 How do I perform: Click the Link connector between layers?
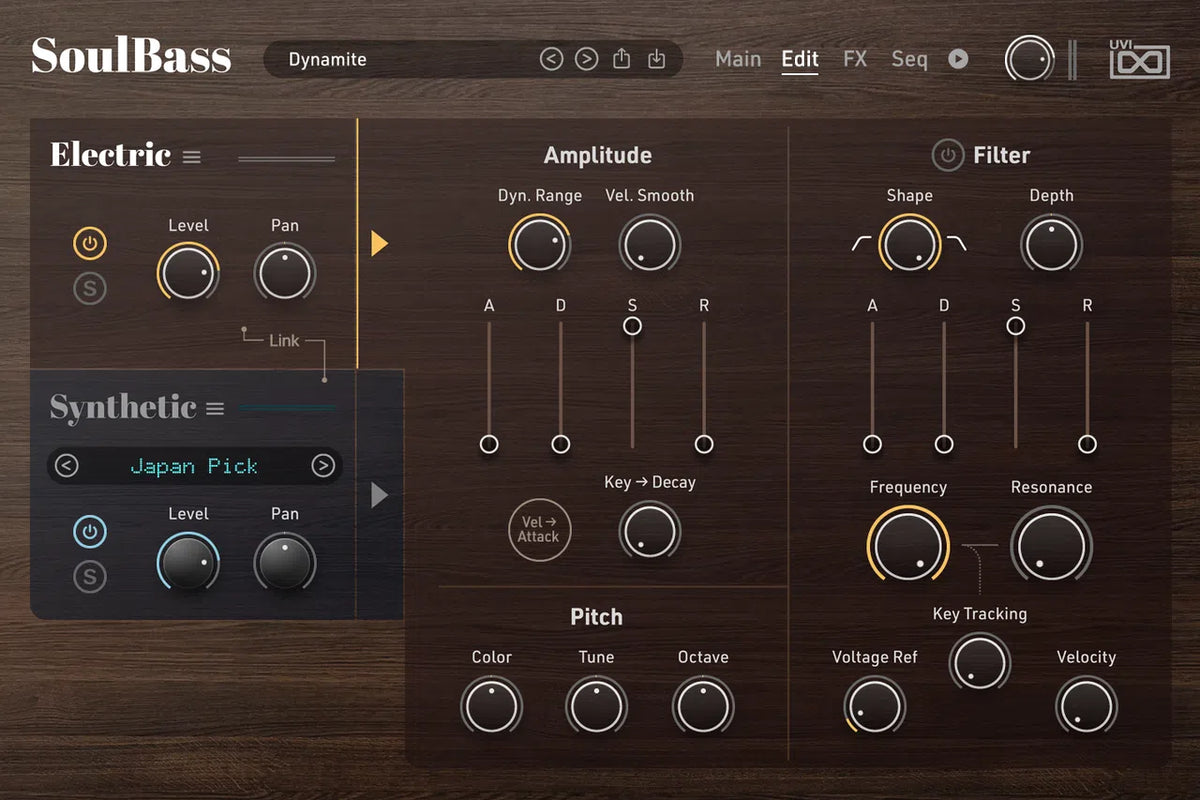tap(285, 341)
